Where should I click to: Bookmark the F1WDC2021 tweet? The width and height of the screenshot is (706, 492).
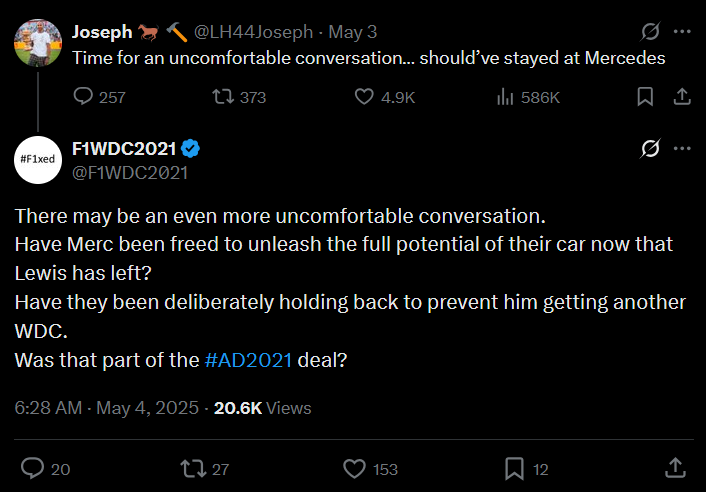coord(514,468)
